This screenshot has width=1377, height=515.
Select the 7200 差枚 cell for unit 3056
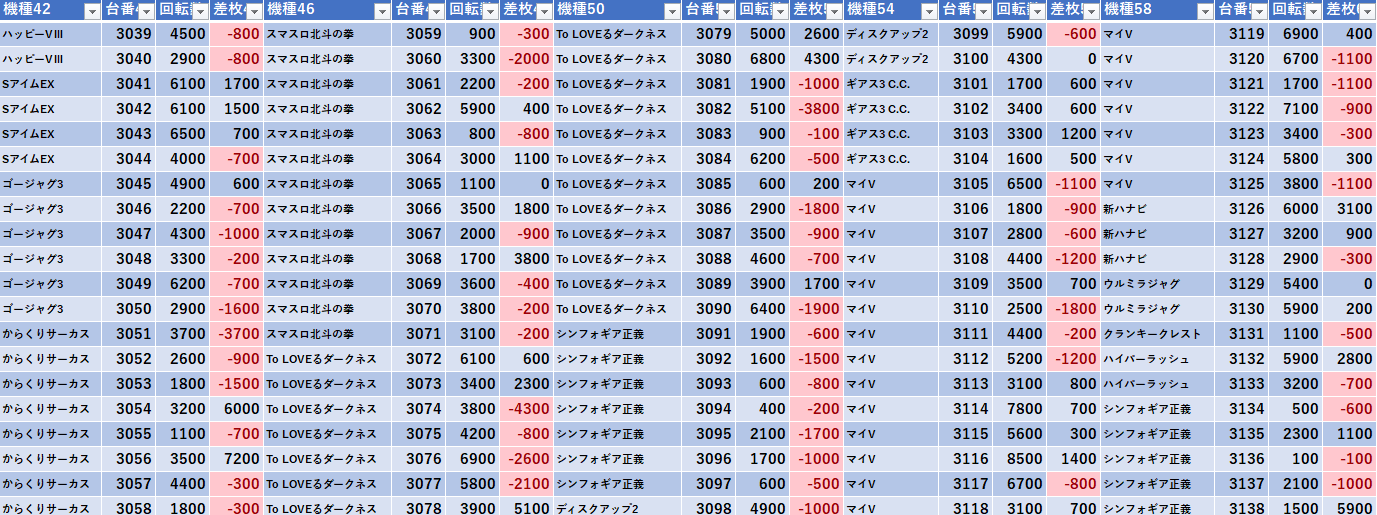coord(236,459)
